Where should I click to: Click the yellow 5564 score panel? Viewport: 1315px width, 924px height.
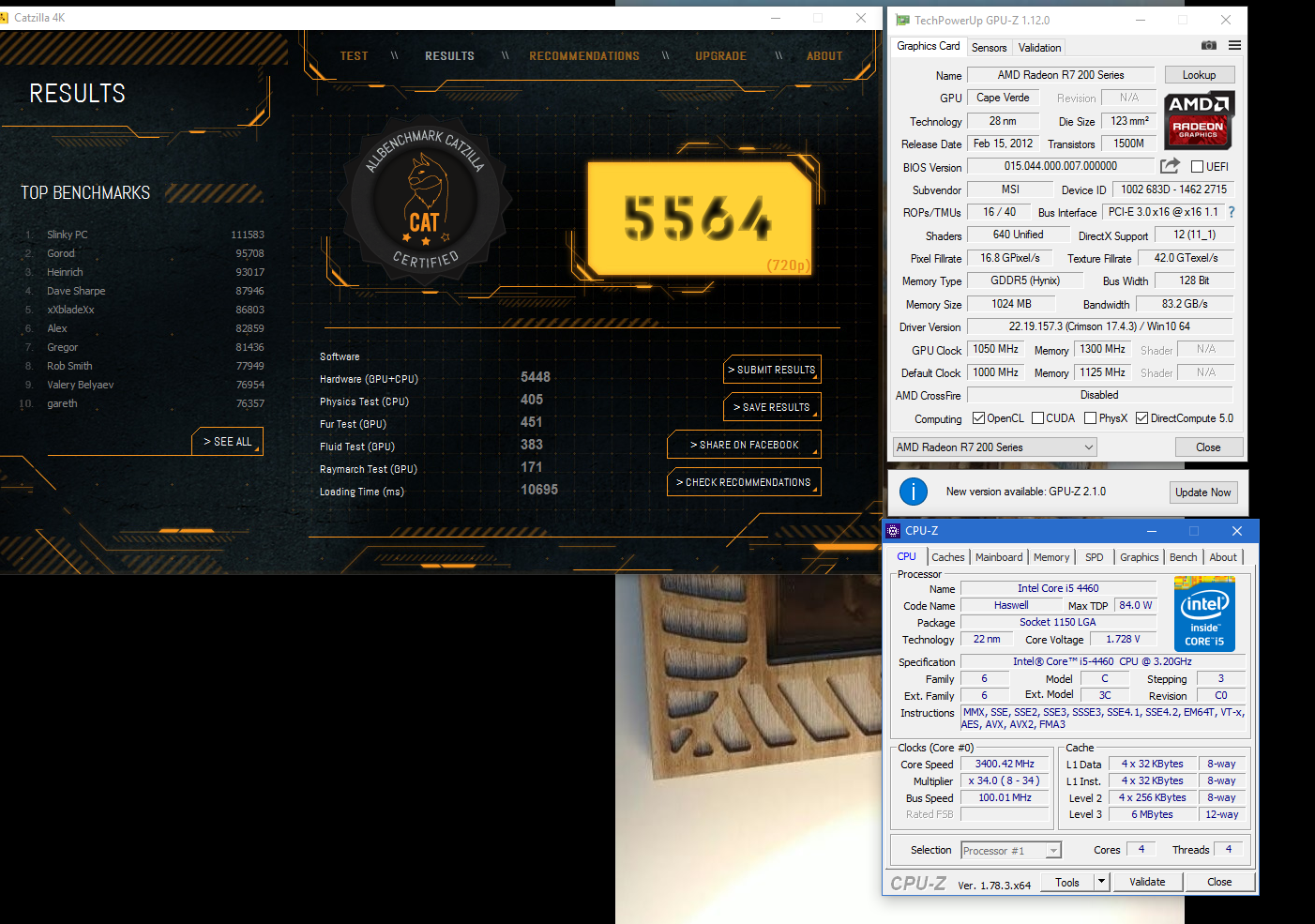pos(699,220)
